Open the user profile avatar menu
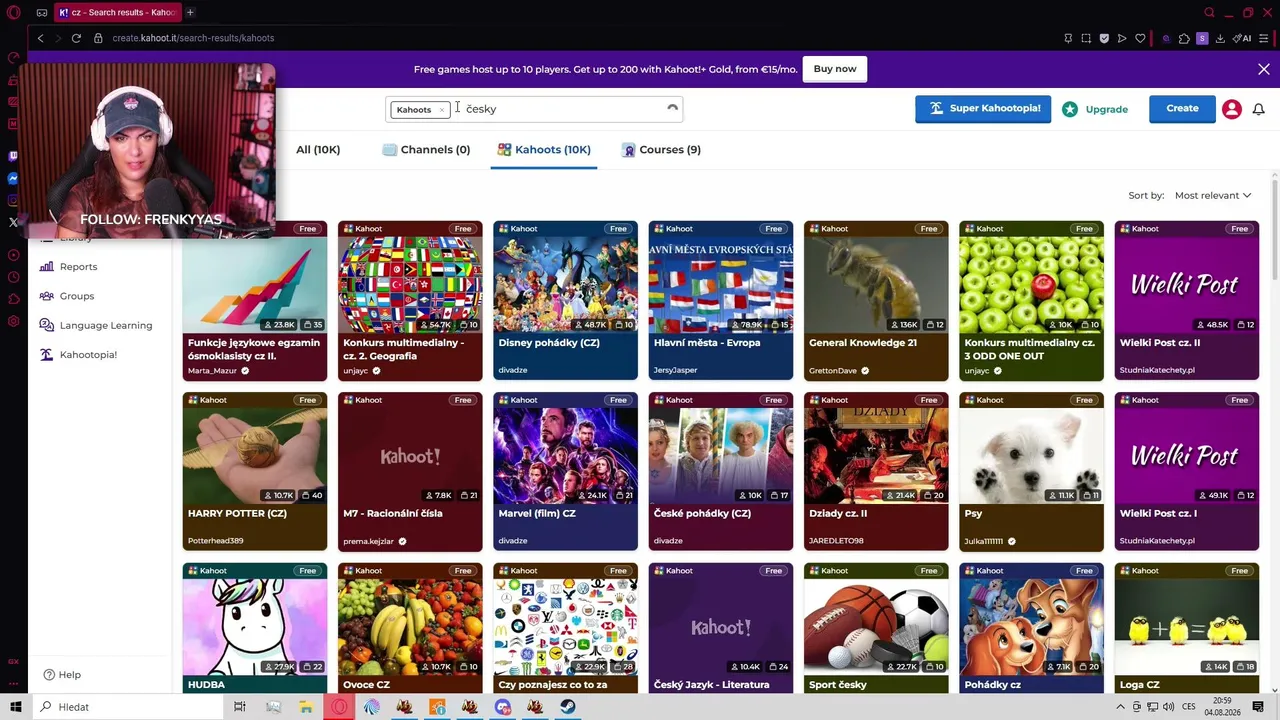The image size is (1280, 720). pyautogui.click(x=1232, y=109)
